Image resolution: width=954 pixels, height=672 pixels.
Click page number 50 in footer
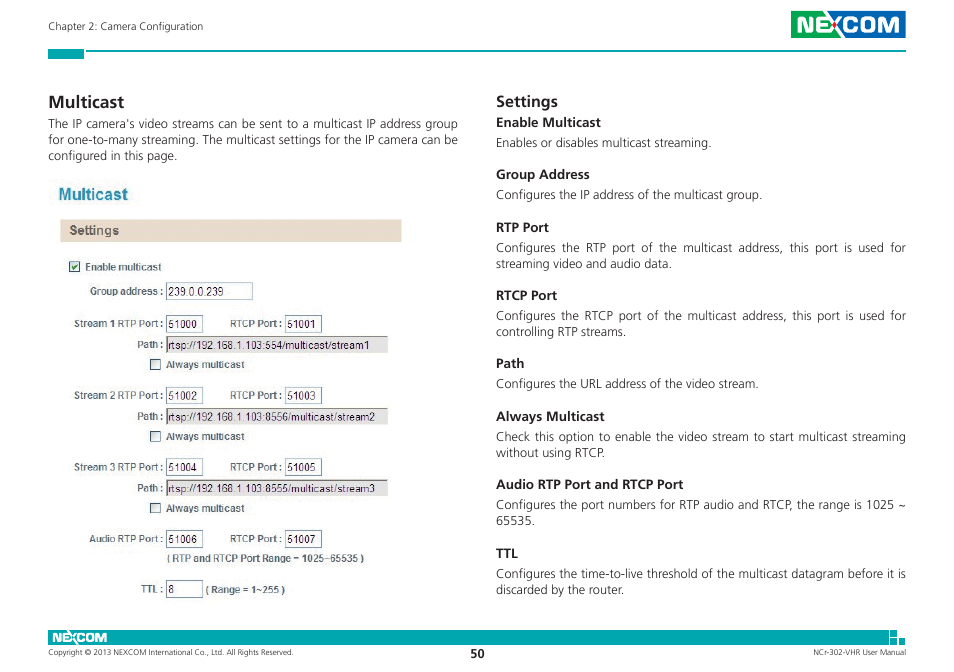478,654
